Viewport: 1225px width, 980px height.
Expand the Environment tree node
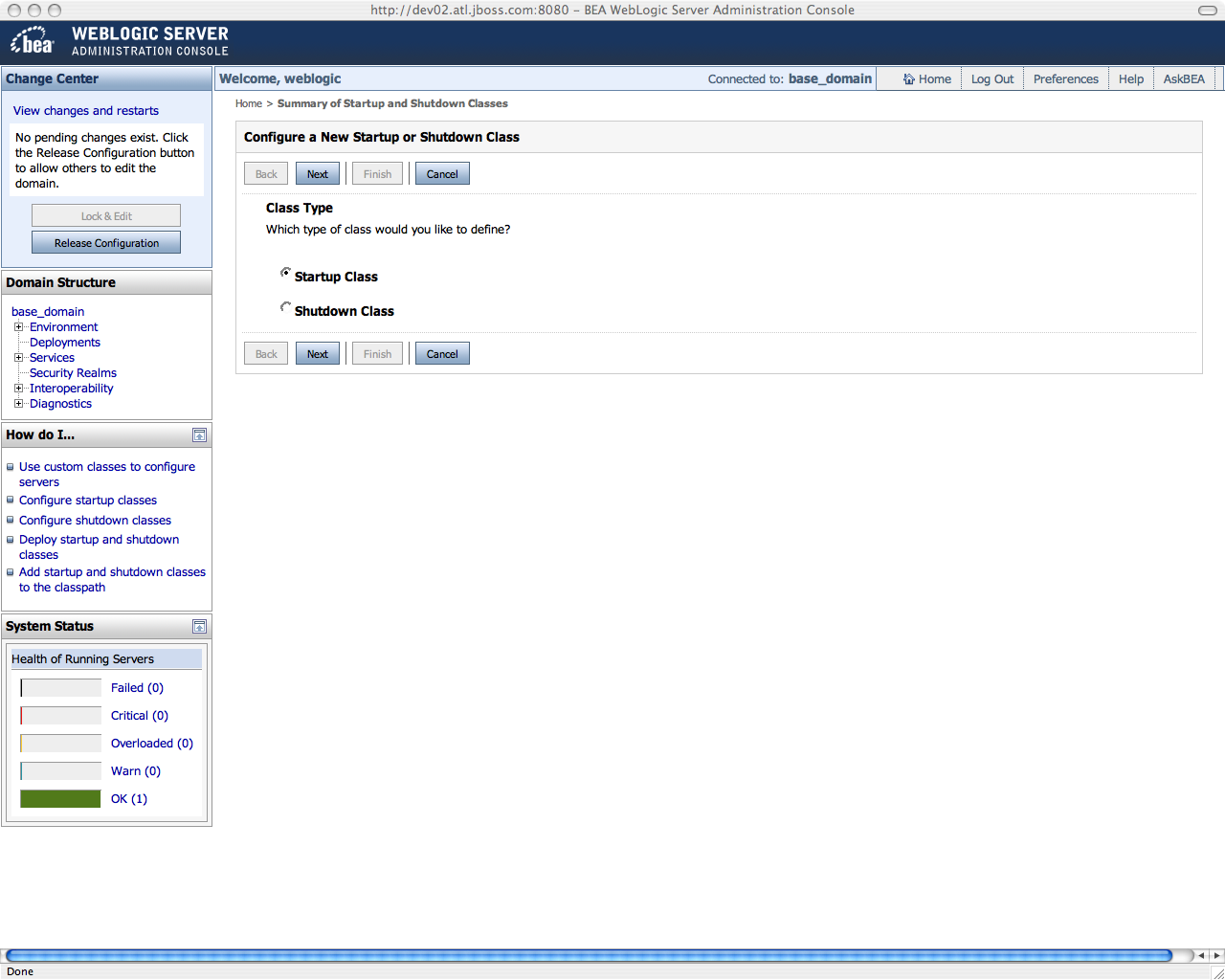[x=18, y=327]
